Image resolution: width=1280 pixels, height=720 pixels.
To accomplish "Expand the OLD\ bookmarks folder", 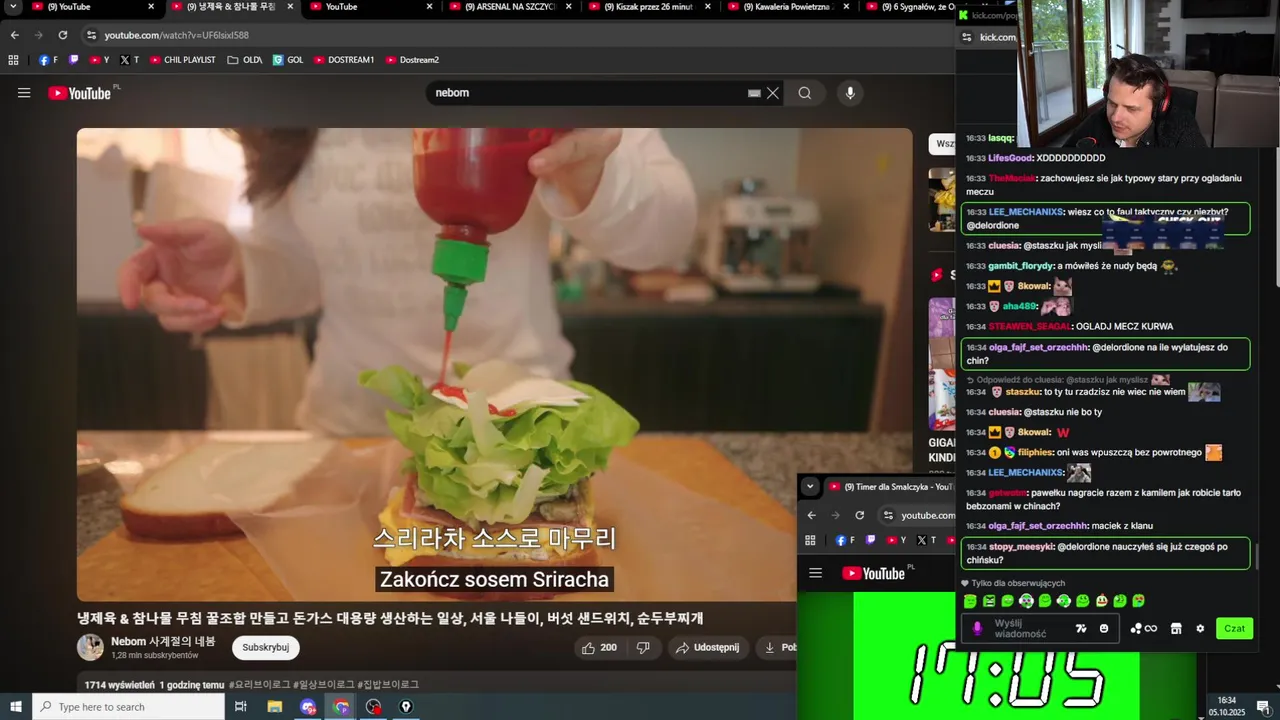I will 245,60.
